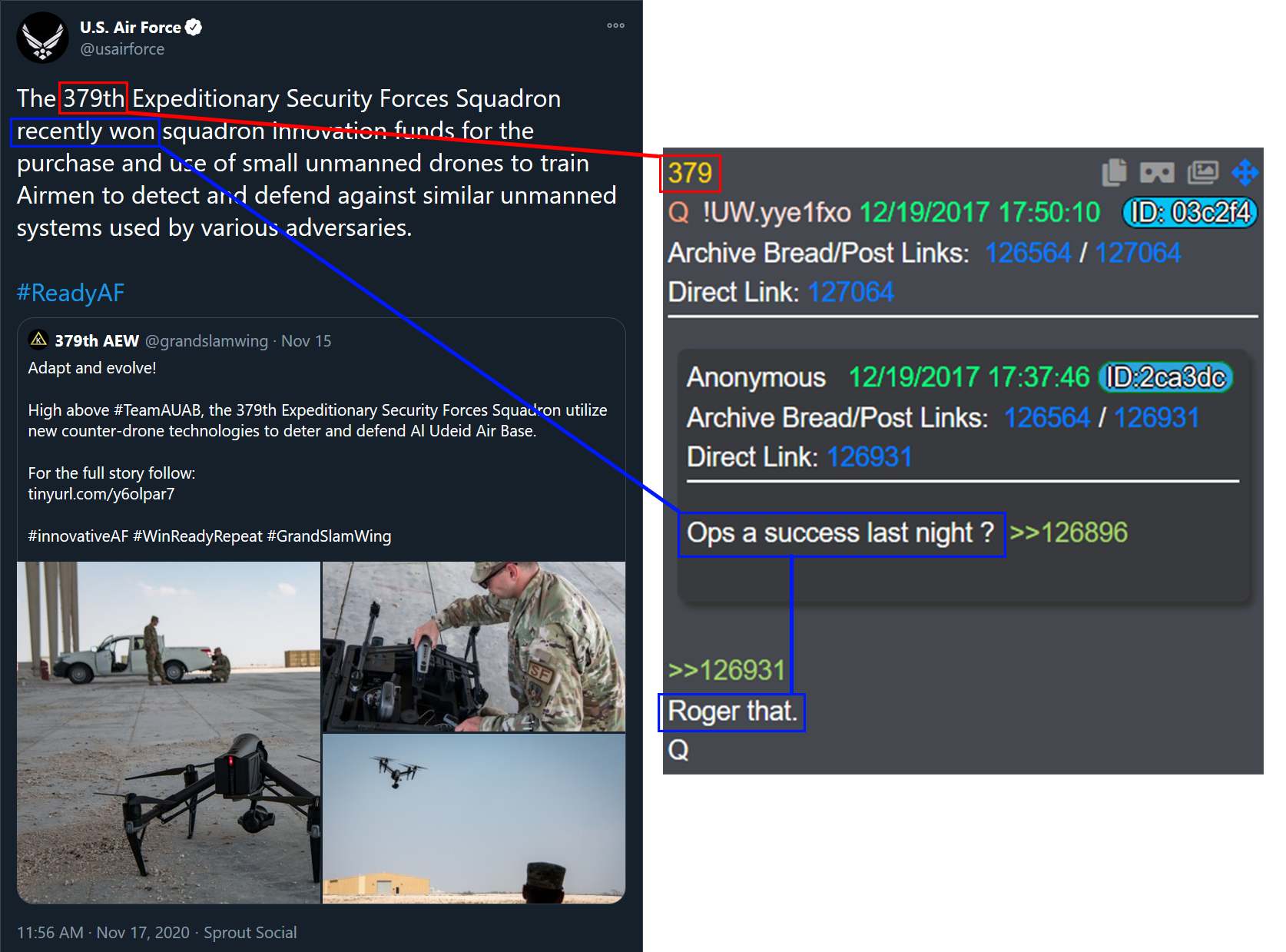Open direct link 126931
Viewport: 1286px width, 952px height.
tap(869, 457)
